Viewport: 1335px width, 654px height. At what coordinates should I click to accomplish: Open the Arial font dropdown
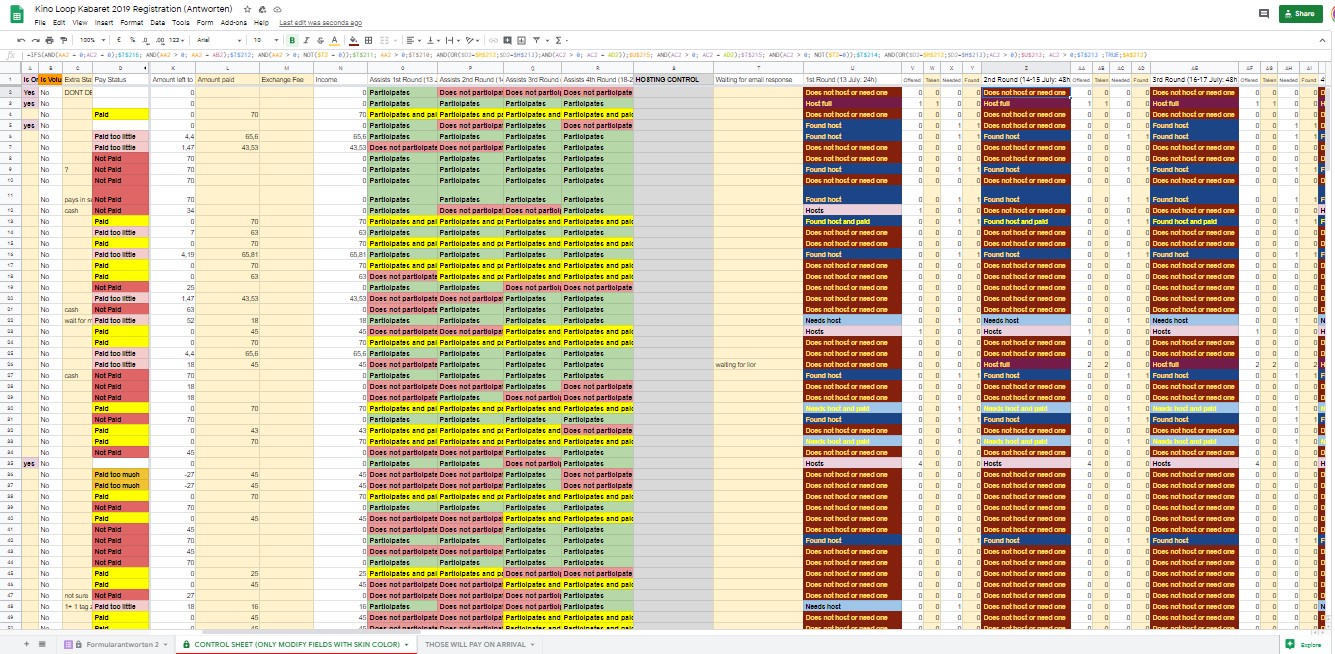pos(219,40)
